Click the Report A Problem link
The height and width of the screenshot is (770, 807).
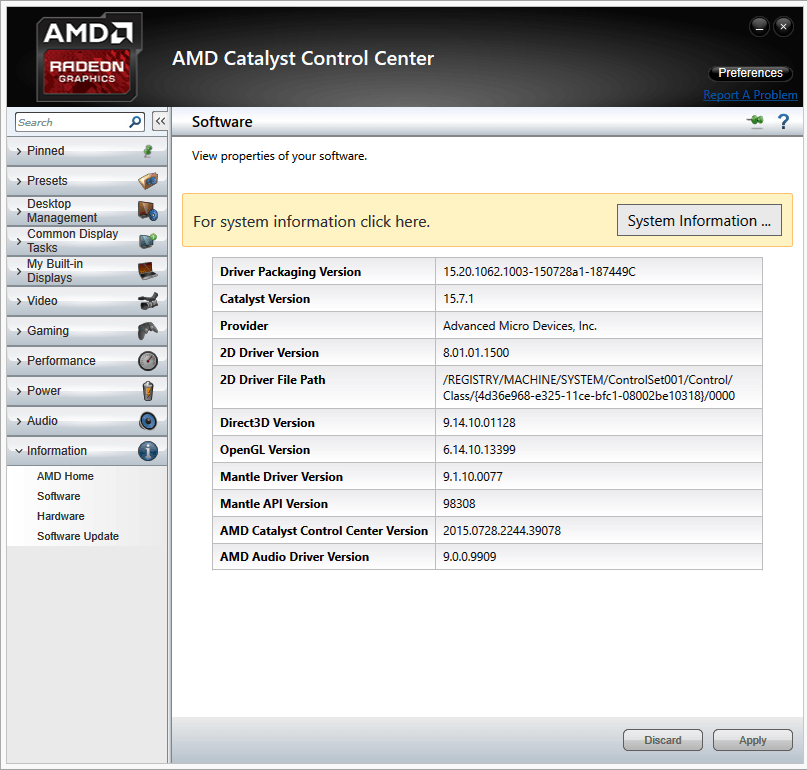click(x=750, y=95)
